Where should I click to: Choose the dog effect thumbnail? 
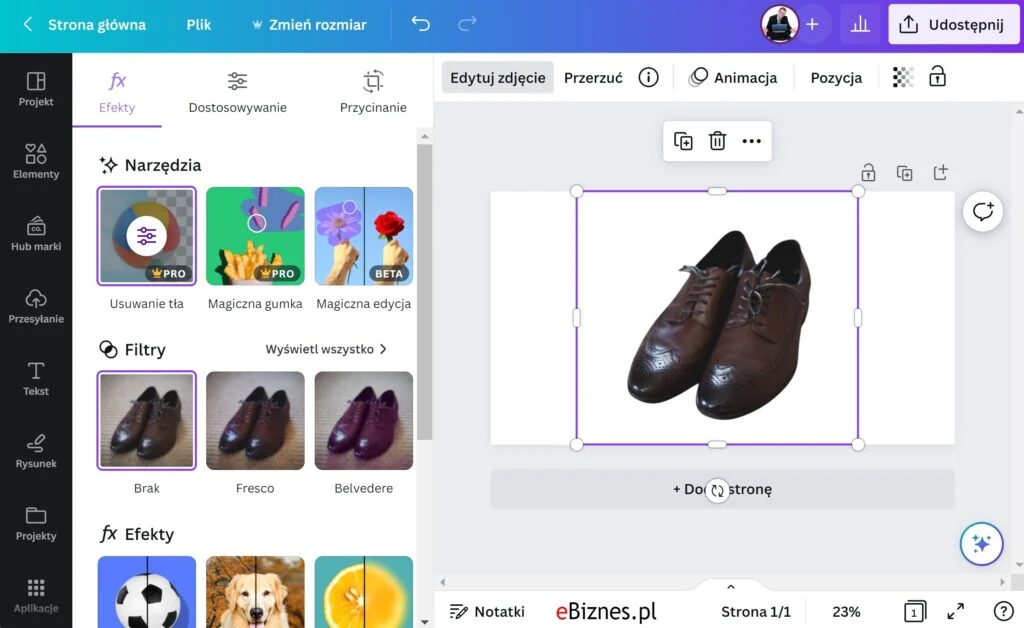(255, 591)
